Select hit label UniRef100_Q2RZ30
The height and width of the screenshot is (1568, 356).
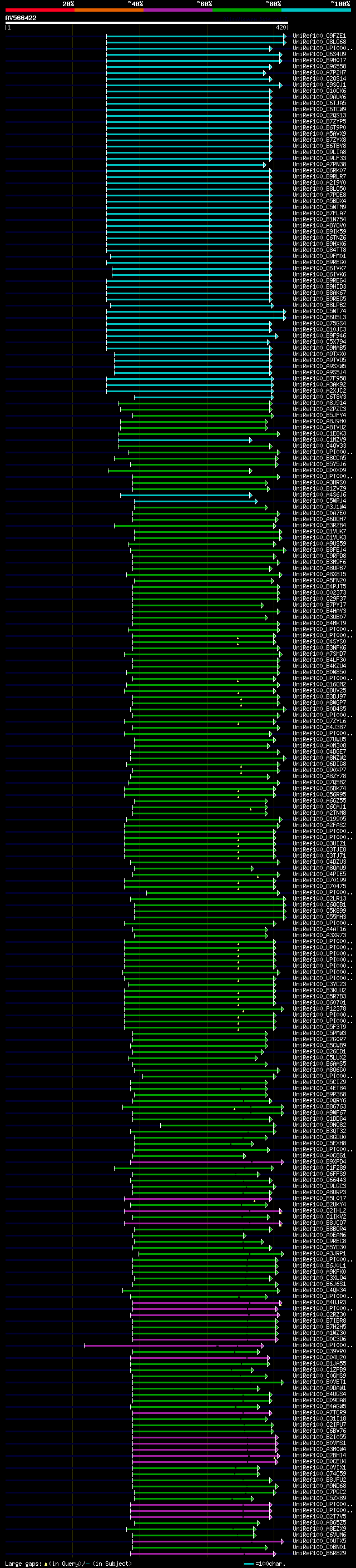[319, 1314]
